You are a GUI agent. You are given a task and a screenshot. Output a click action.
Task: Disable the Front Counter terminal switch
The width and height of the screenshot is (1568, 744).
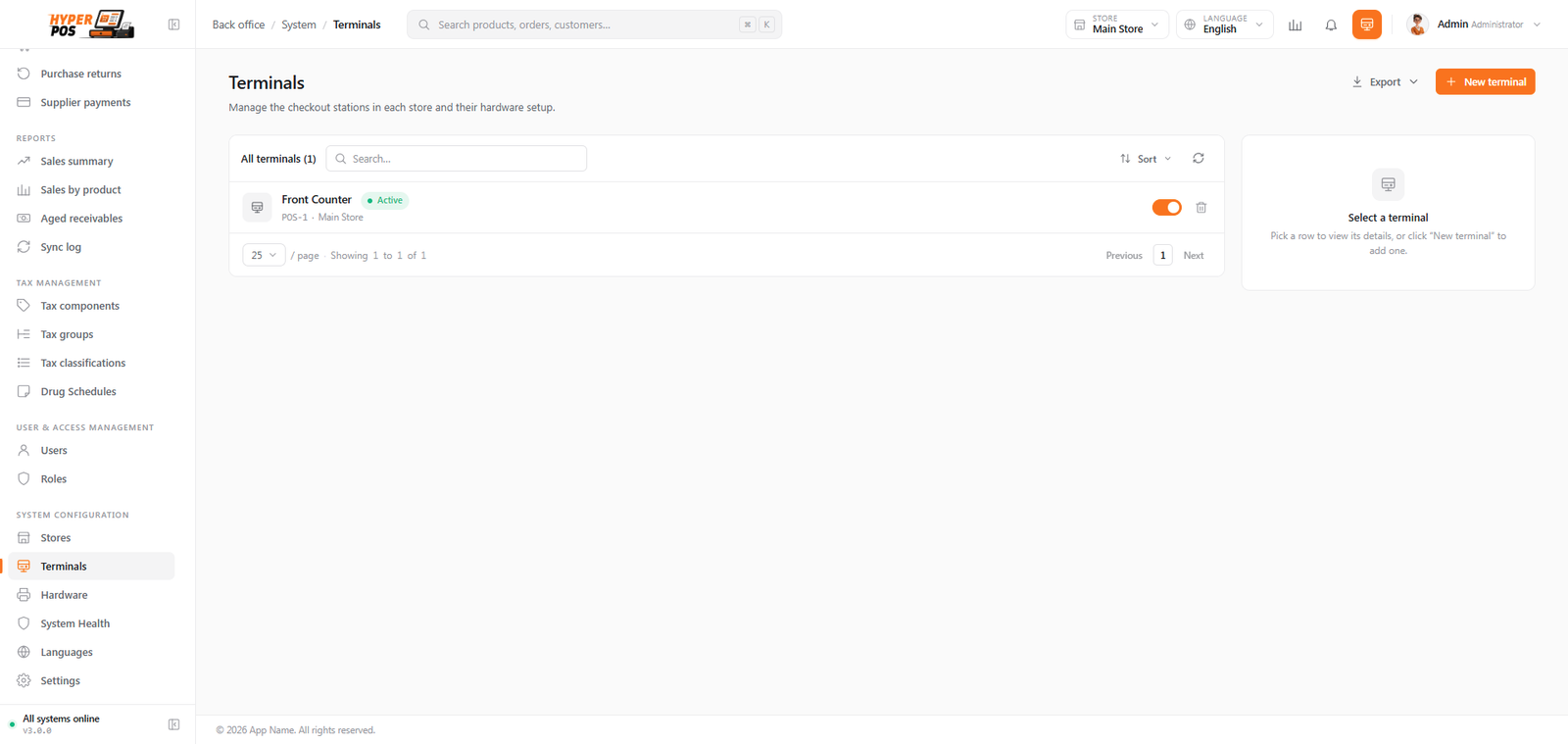[1166, 208]
